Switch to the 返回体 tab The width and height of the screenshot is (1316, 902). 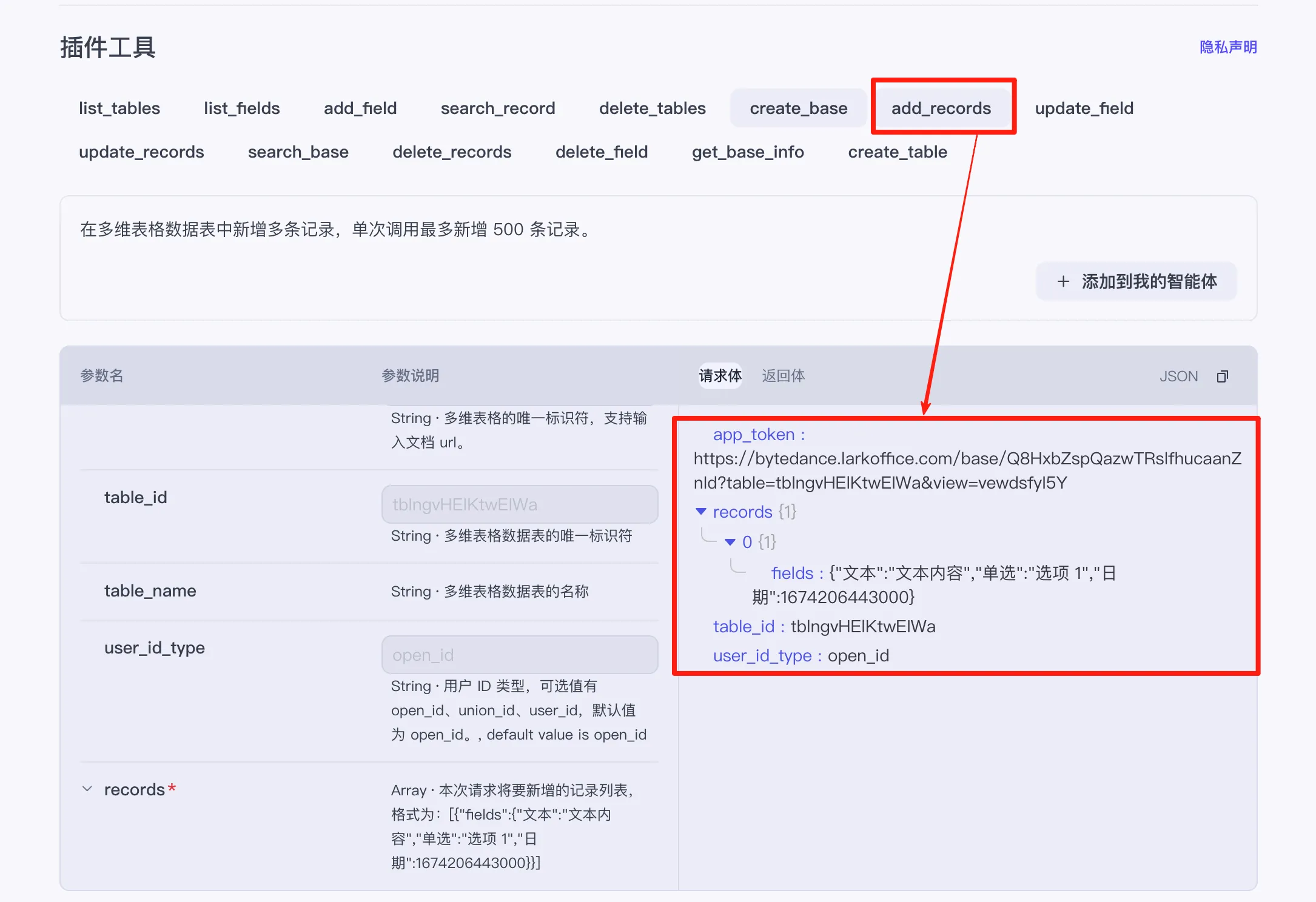pos(783,376)
